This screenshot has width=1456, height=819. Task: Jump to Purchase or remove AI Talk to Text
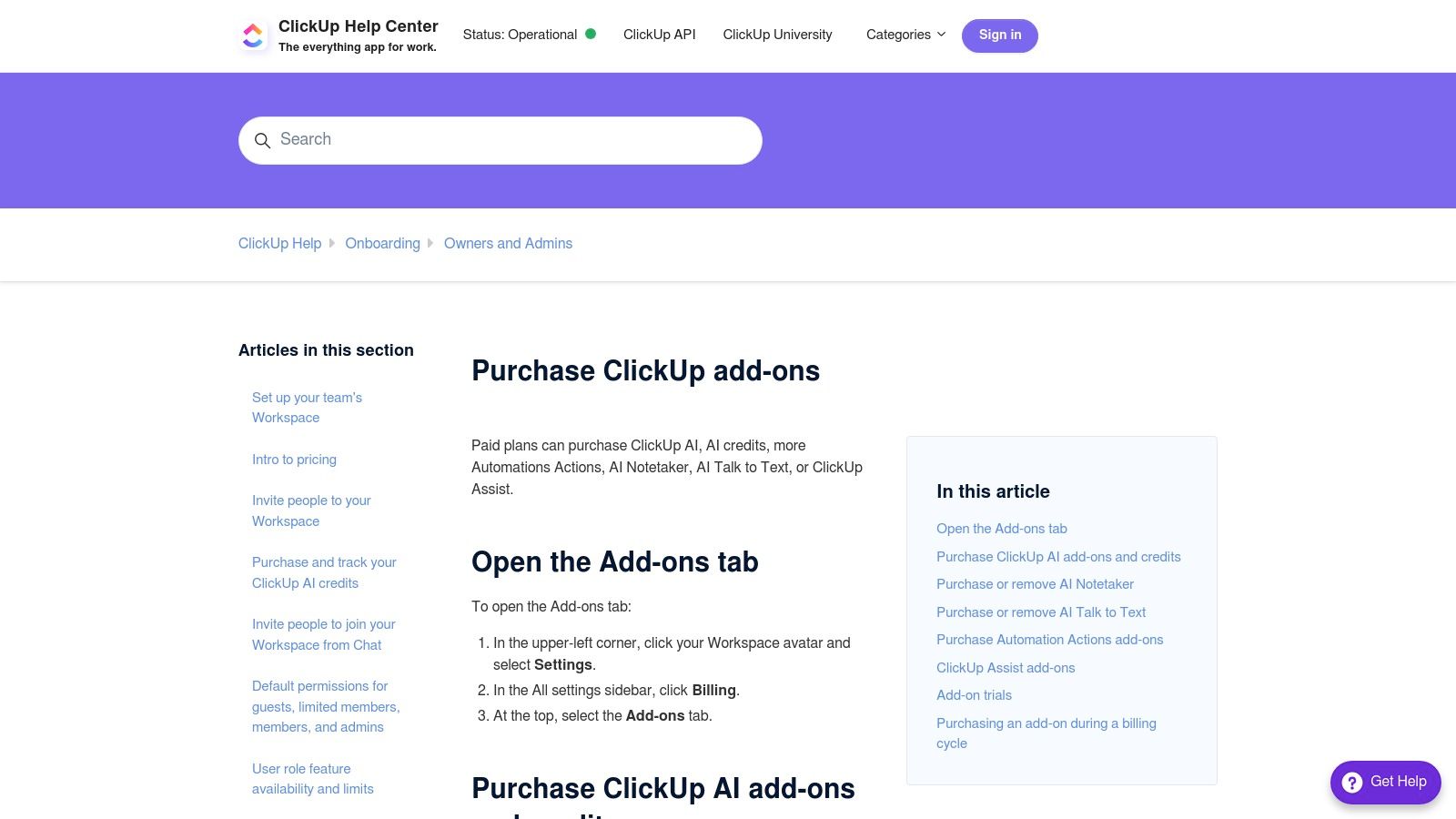(x=1041, y=612)
